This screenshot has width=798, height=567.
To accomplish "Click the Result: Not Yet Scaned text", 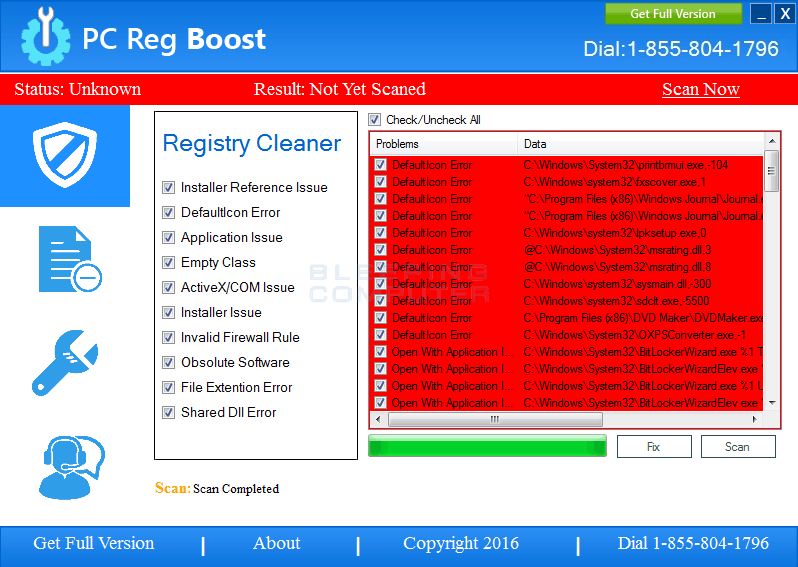I will (339, 89).
